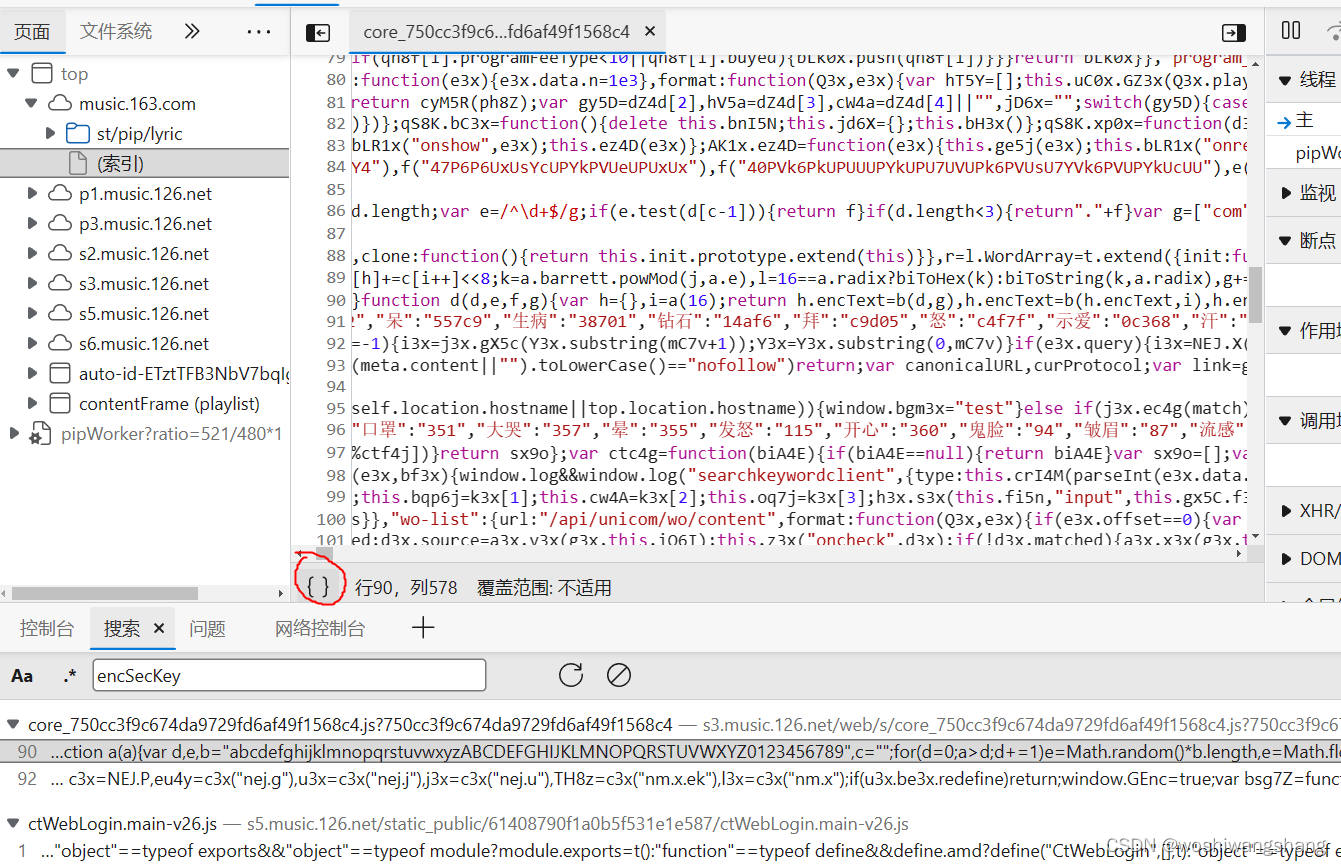Click the pretty-print curly braces button
Viewport: 1341px width, 865px height.
(319, 586)
